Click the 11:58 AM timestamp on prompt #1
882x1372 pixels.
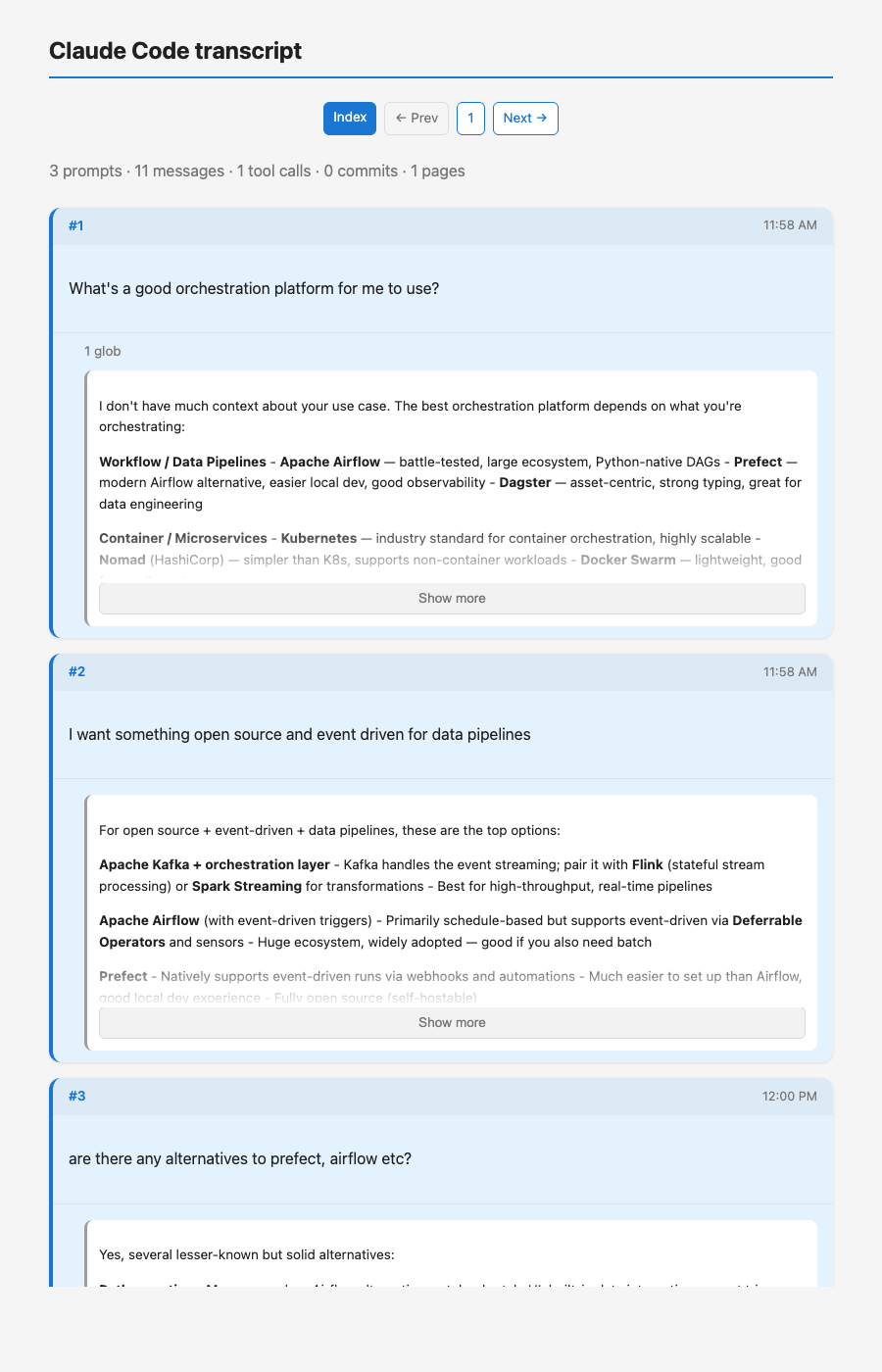click(790, 225)
